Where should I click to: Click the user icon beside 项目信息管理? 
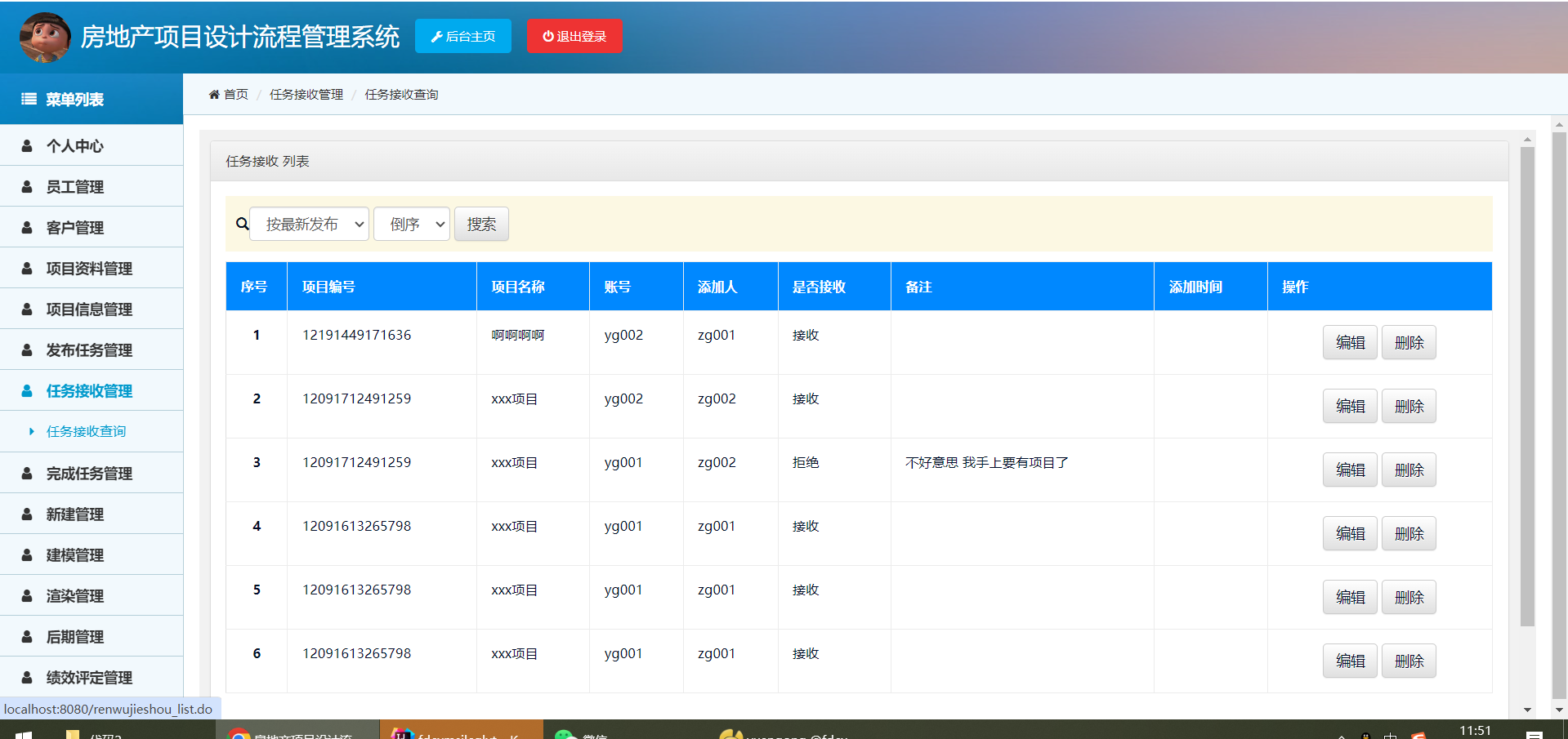27,309
